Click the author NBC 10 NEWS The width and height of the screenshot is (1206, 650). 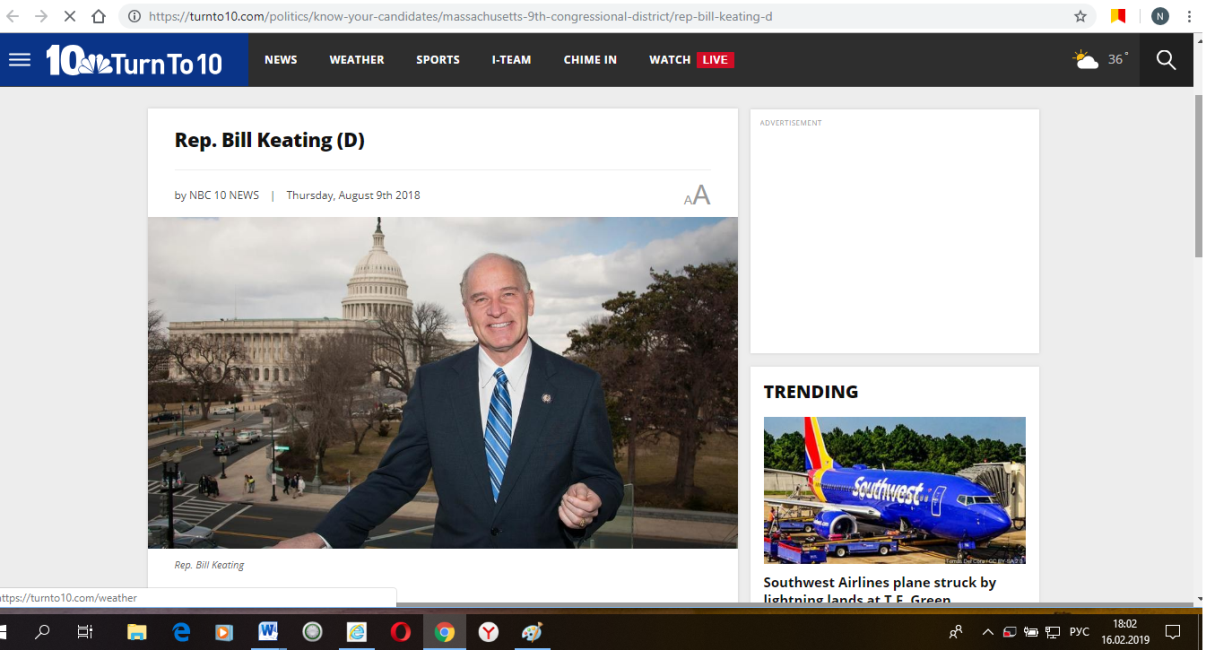(x=224, y=195)
